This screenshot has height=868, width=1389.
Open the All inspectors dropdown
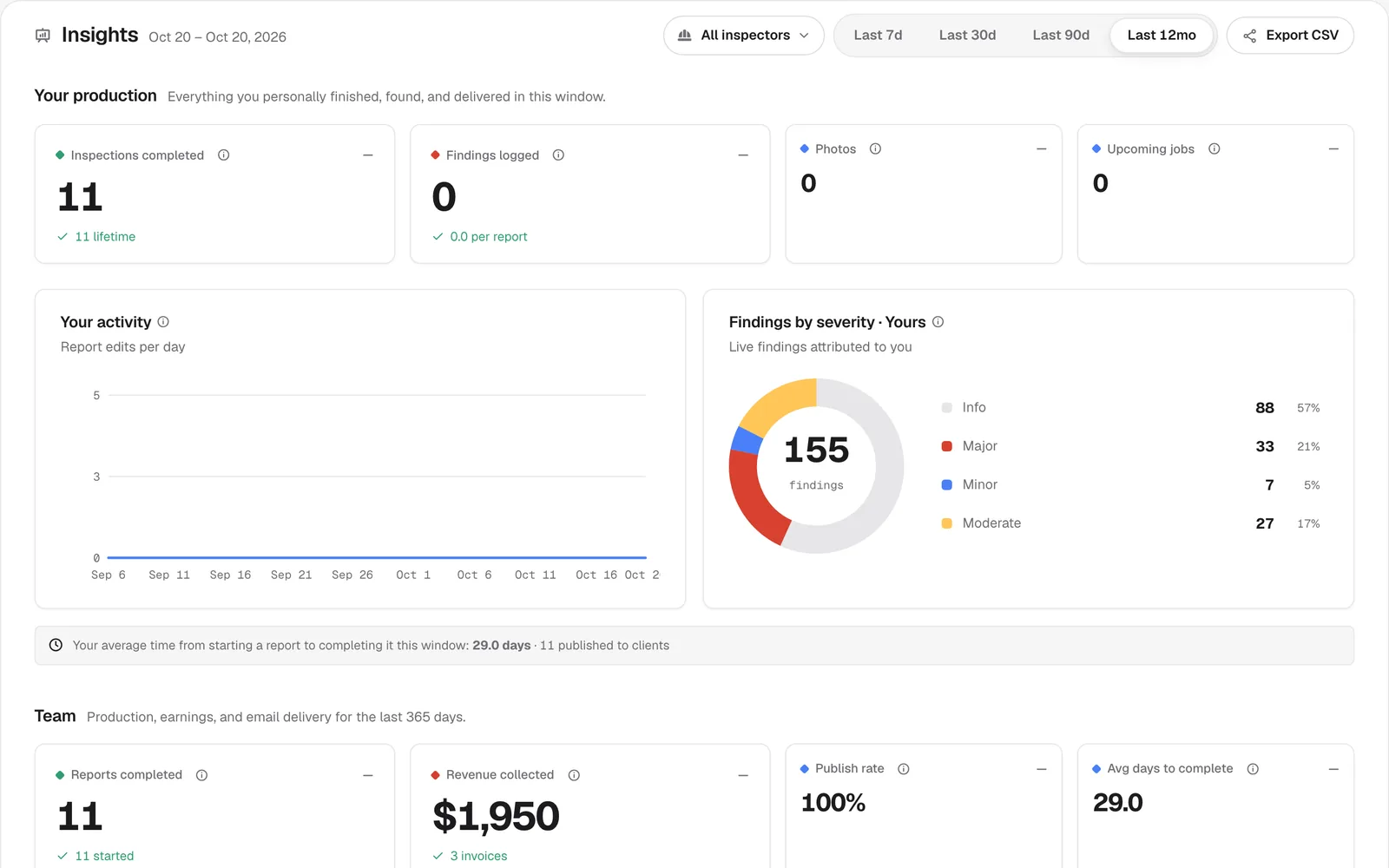click(x=744, y=36)
